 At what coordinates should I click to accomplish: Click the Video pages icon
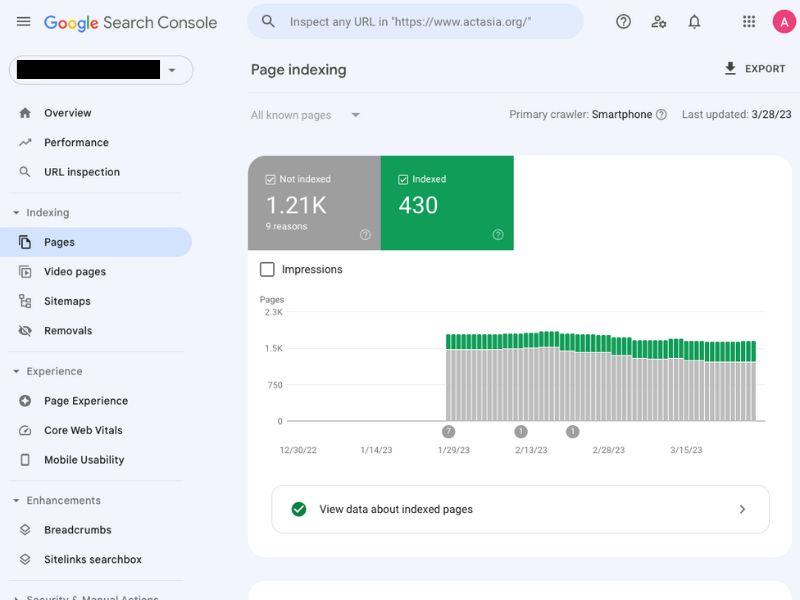tap(25, 271)
